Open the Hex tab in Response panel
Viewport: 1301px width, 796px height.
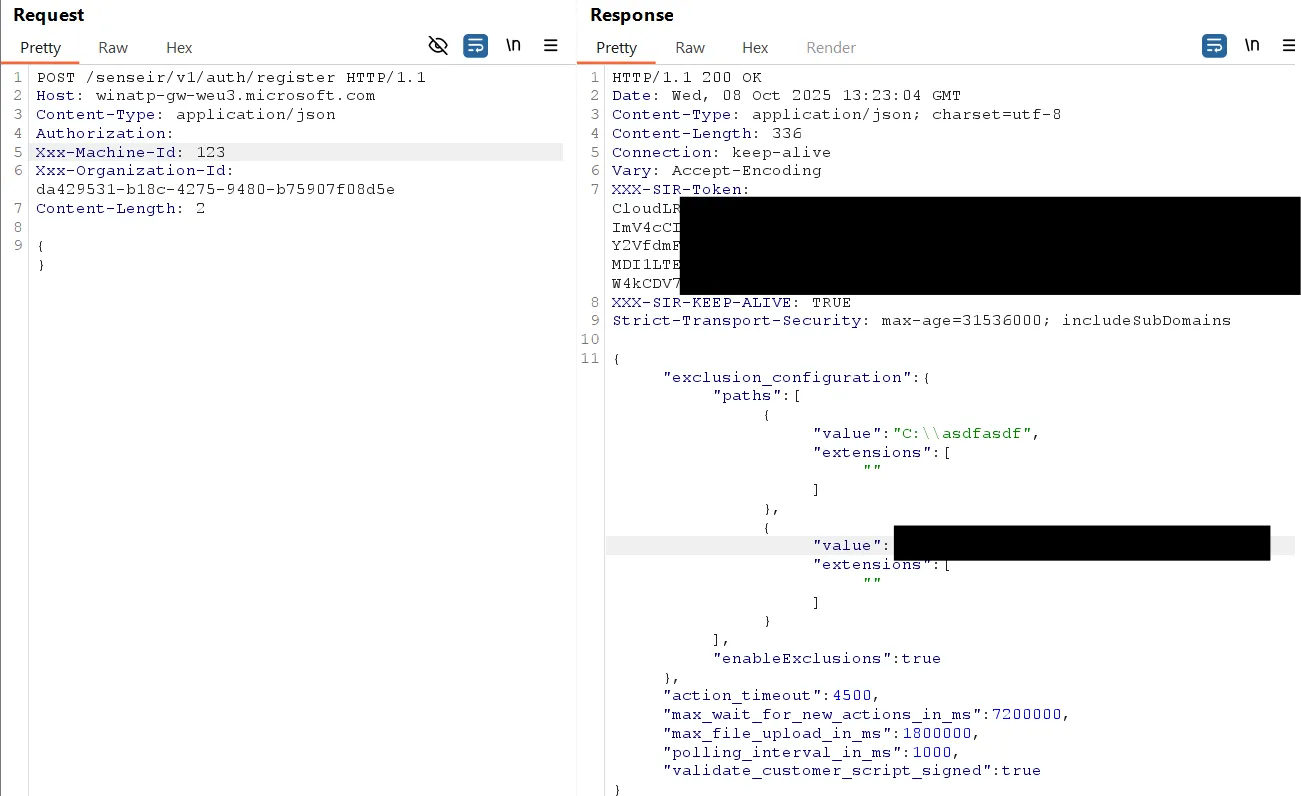click(x=755, y=48)
